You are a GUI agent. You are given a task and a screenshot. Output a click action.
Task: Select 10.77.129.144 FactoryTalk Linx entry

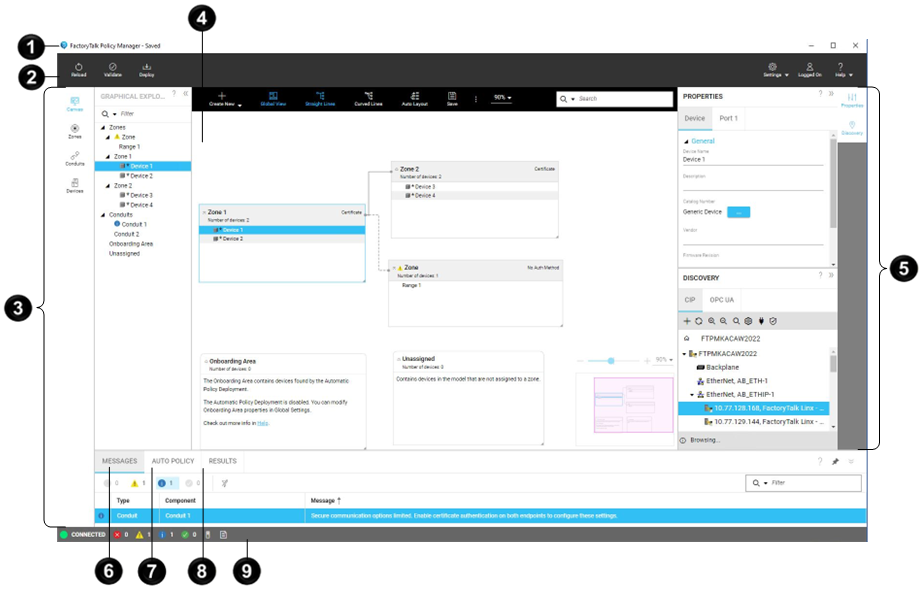764,422
